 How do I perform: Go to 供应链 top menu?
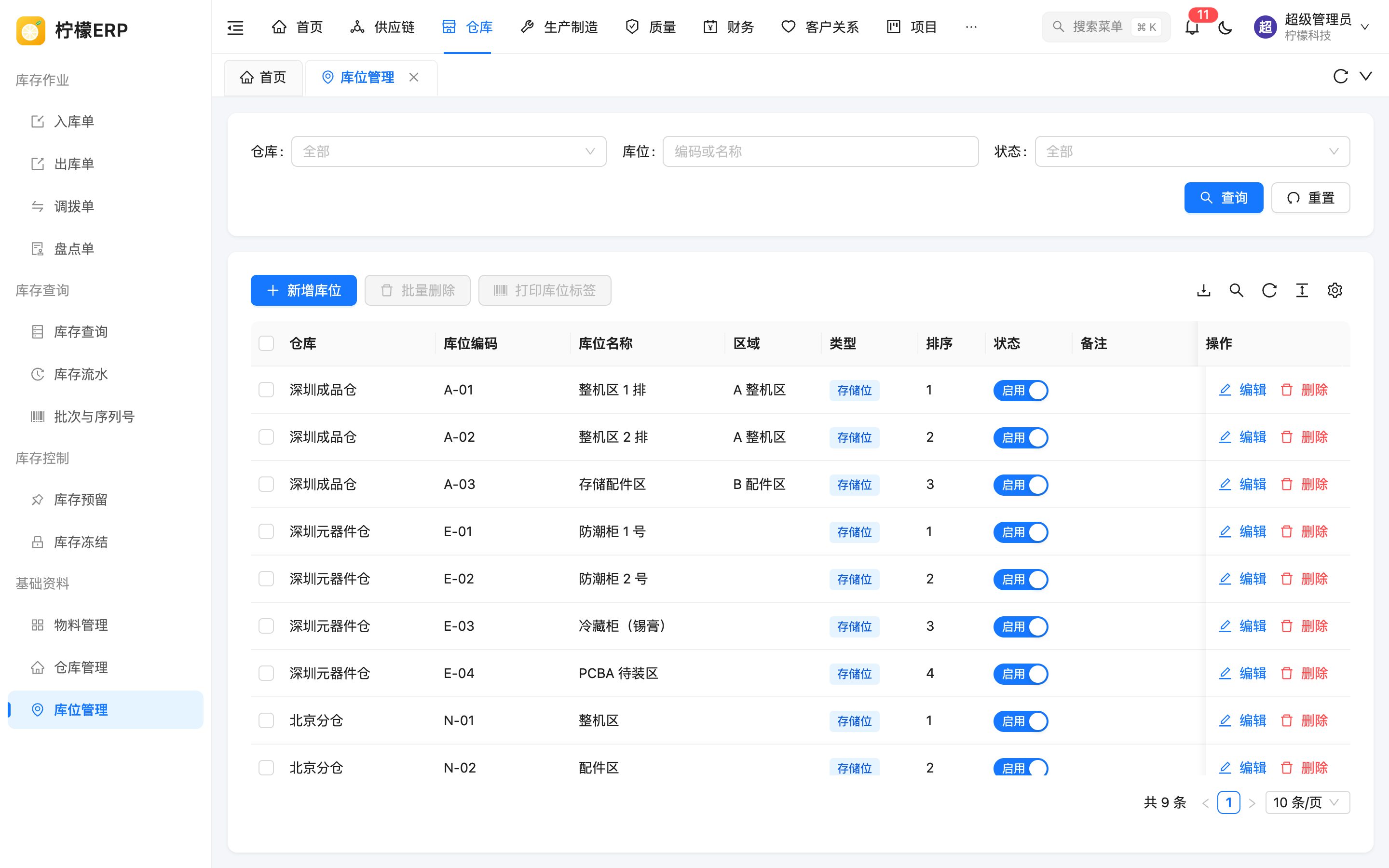pos(382,27)
